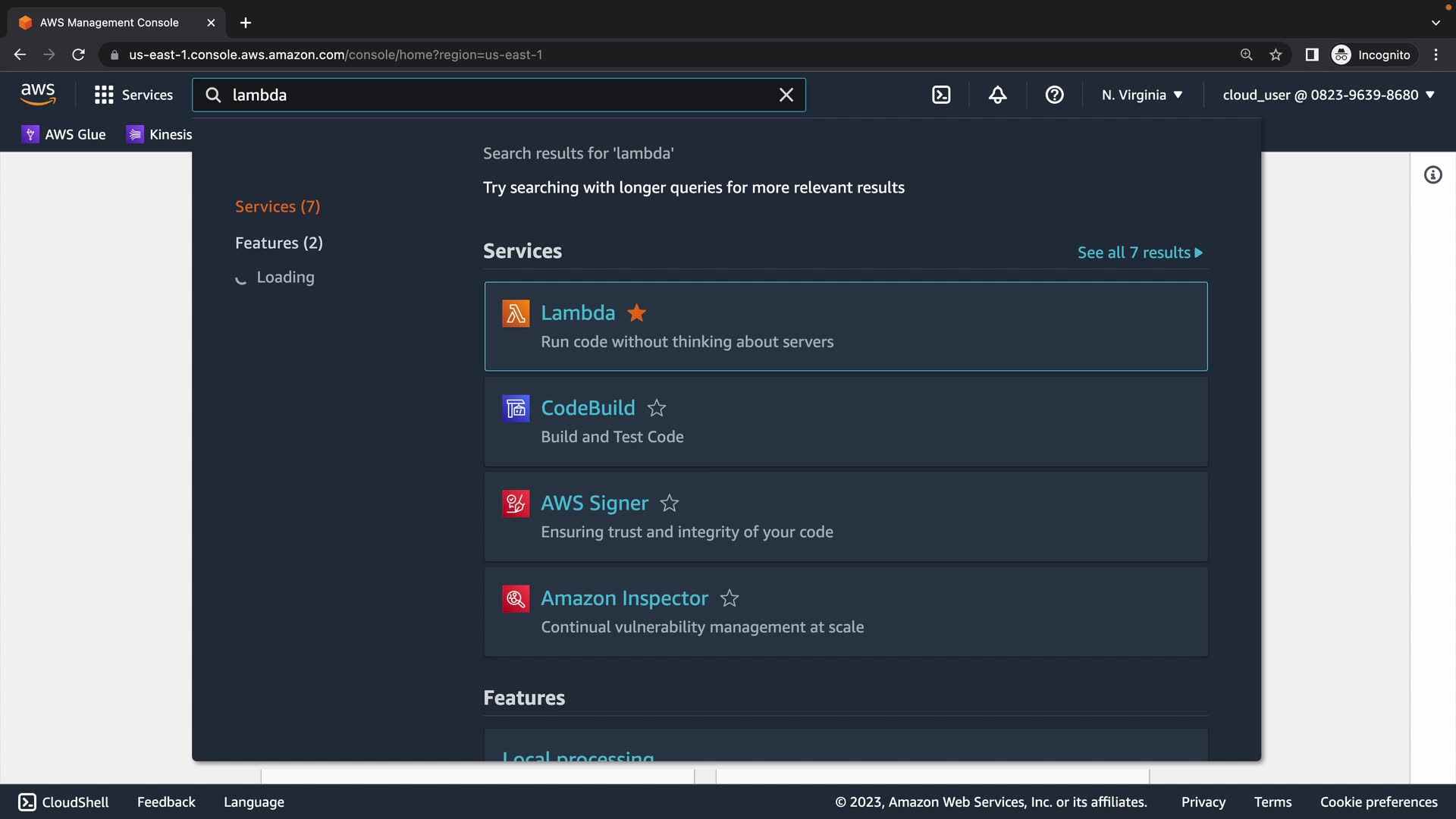Click the help question mark icon

tap(1054, 95)
